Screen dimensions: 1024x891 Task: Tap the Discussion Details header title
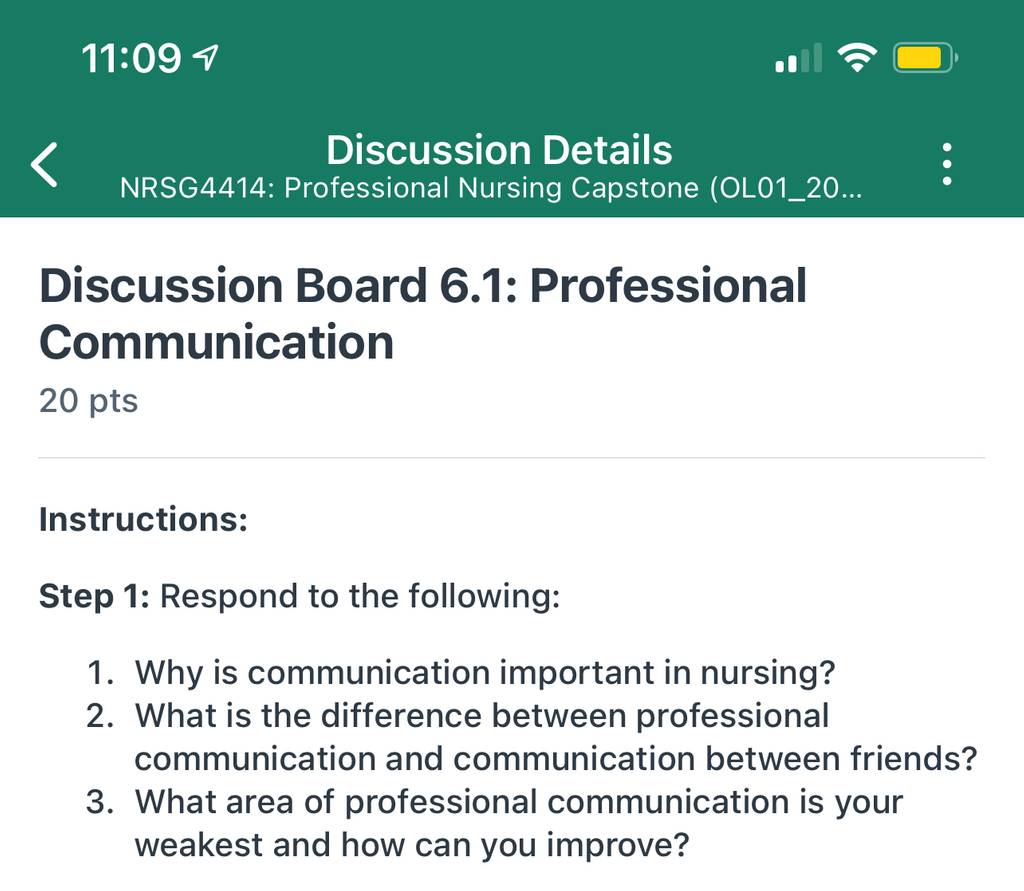499,150
